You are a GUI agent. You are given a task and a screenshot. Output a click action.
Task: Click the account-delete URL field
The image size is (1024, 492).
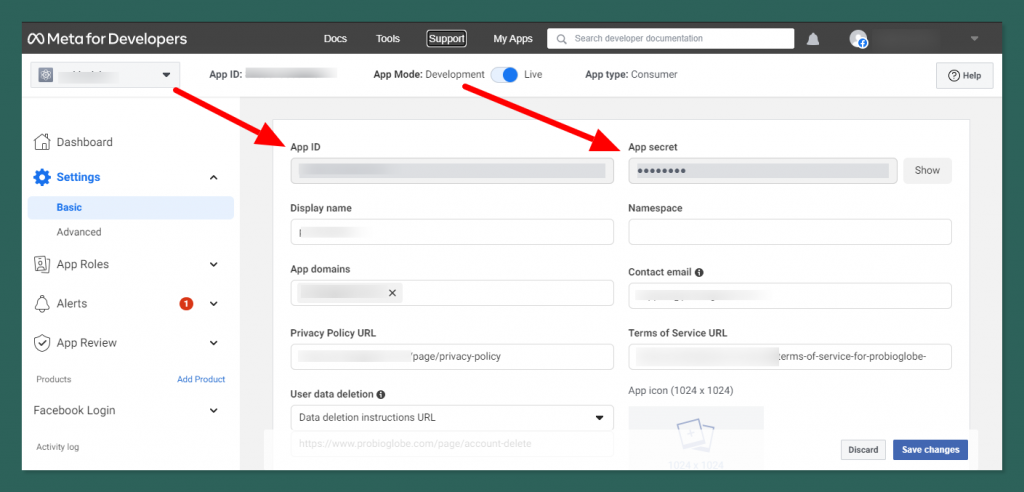452,444
